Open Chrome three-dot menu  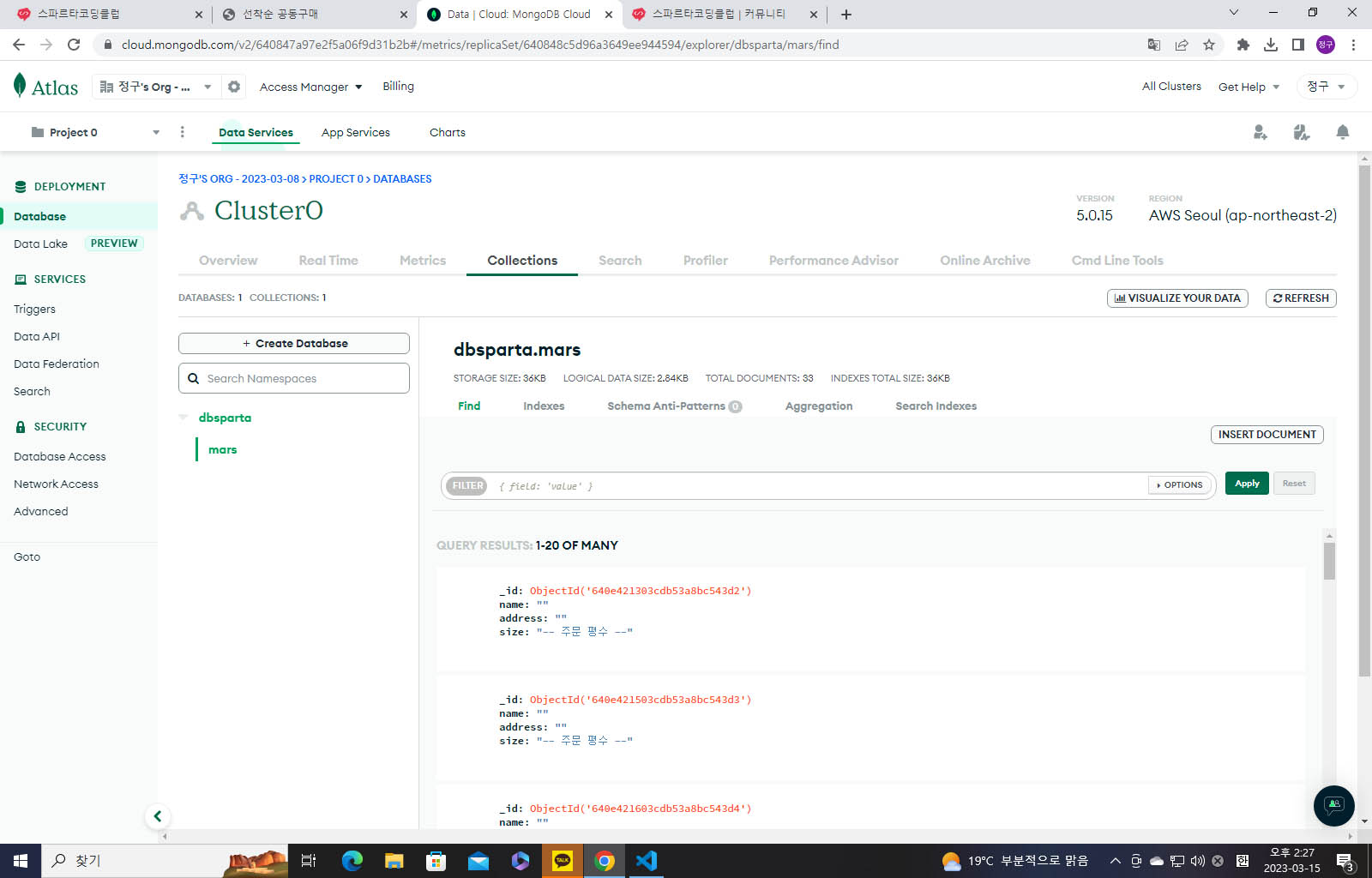1353,45
